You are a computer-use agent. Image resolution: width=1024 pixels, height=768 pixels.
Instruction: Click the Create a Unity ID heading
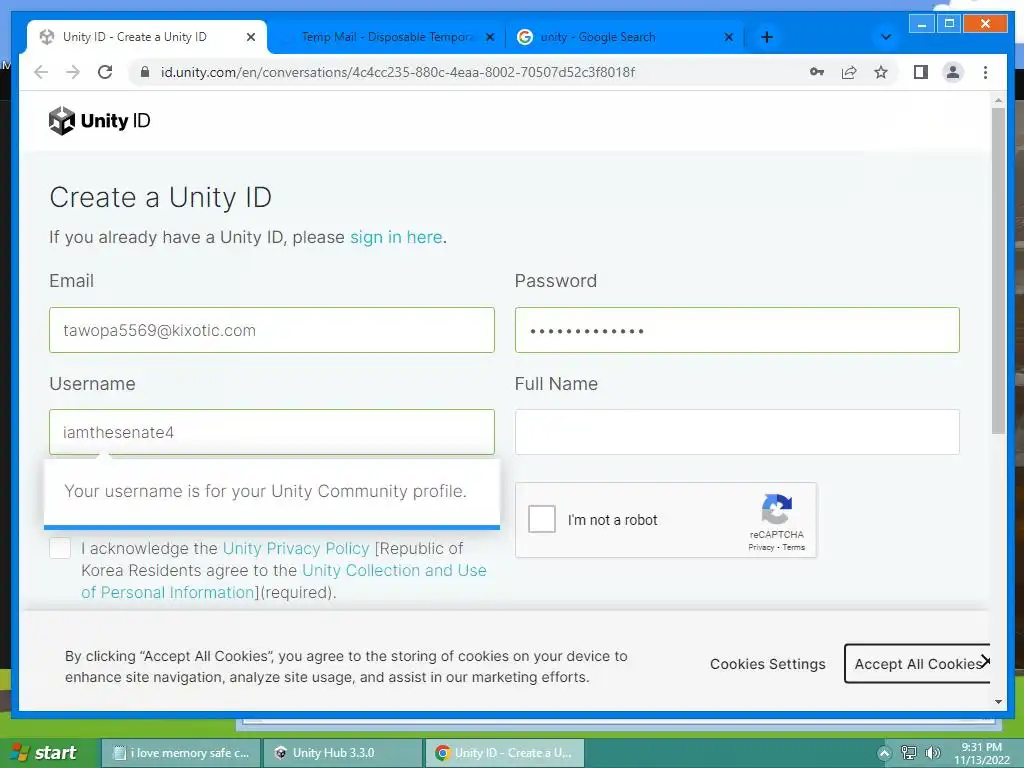pyautogui.click(x=161, y=197)
